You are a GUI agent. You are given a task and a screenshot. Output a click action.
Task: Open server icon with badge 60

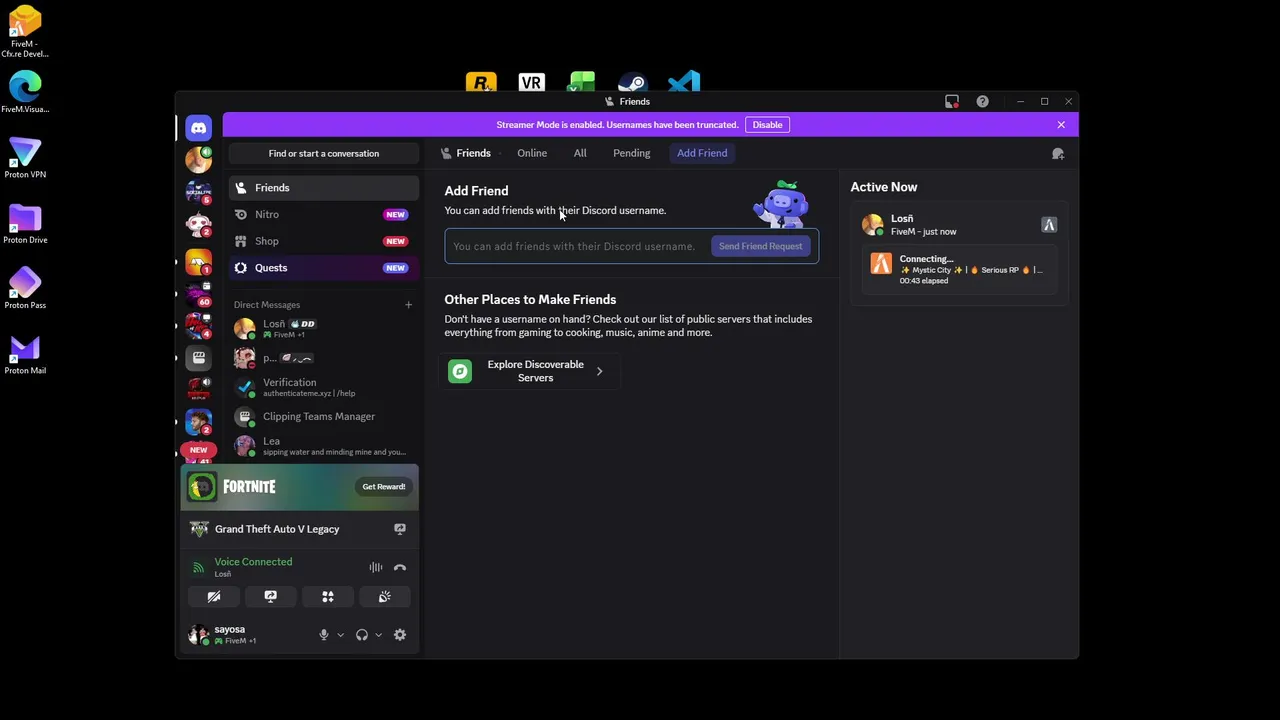198,293
